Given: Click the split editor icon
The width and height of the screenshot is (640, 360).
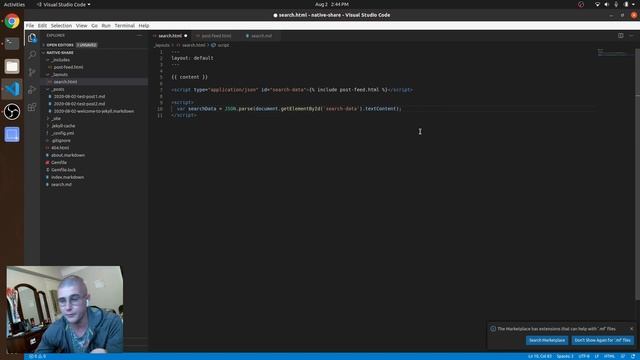Looking at the screenshot, I should pos(620,36).
